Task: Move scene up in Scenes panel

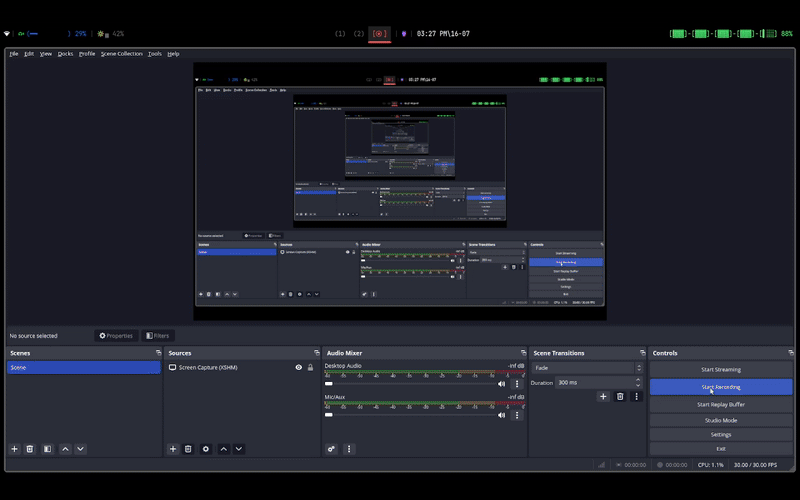Action: click(65, 449)
